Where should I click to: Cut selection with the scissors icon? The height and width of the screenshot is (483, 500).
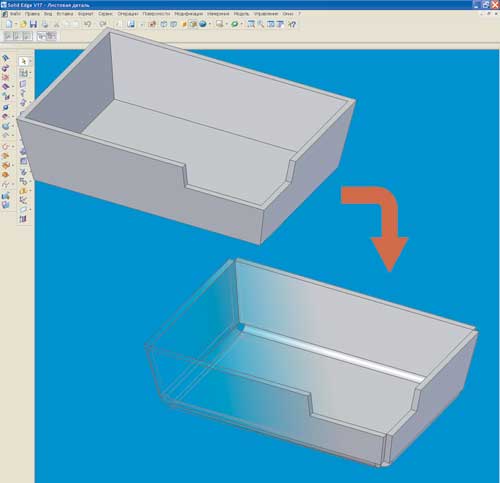pos(57,24)
